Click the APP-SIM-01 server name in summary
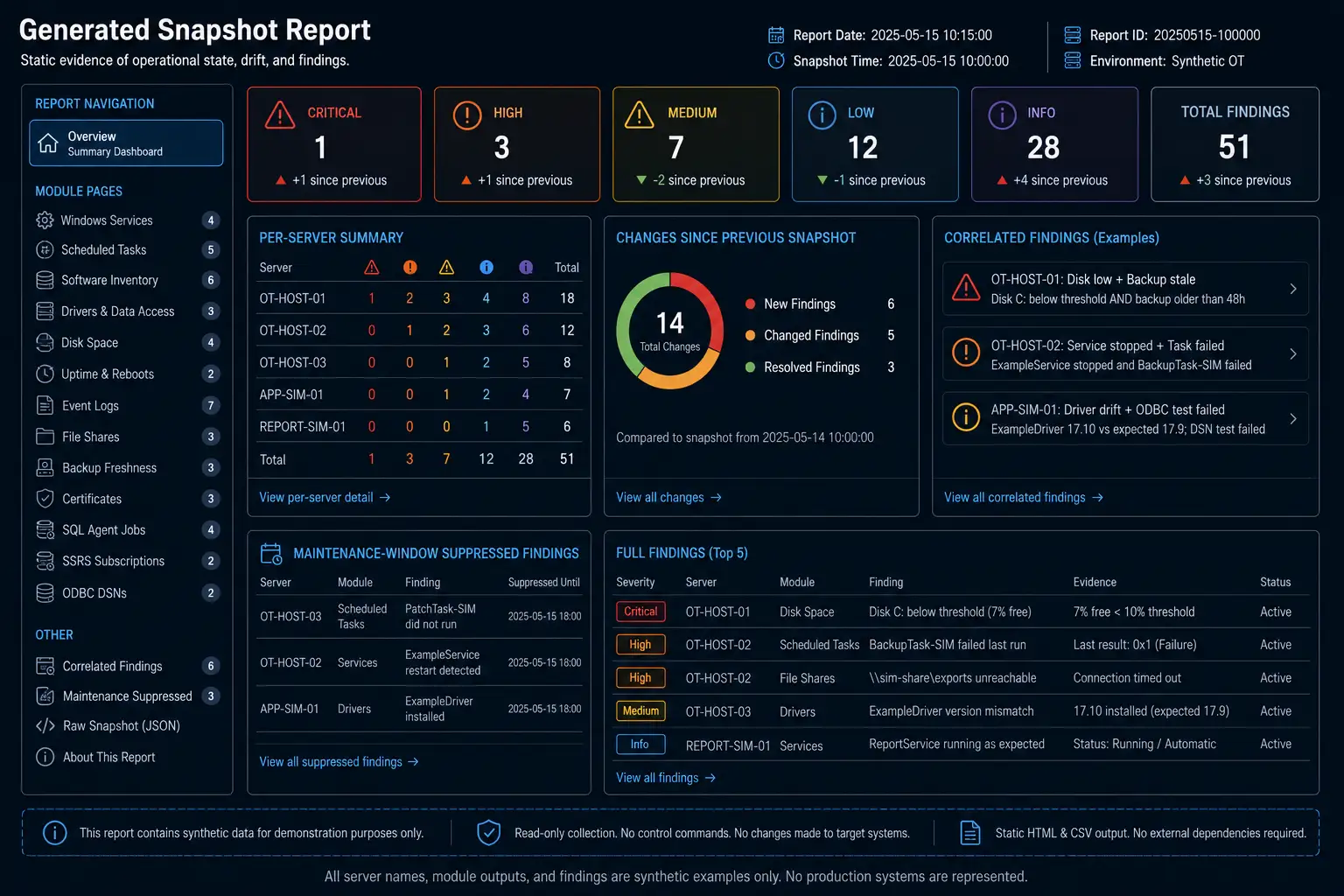Viewport: 1344px width, 896px height. pos(291,395)
